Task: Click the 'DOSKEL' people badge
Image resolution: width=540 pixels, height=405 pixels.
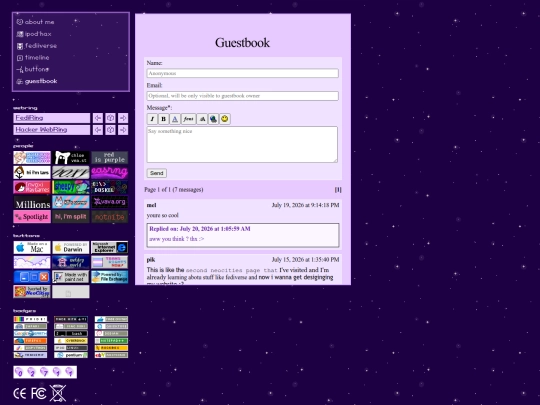Action: (110, 187)
